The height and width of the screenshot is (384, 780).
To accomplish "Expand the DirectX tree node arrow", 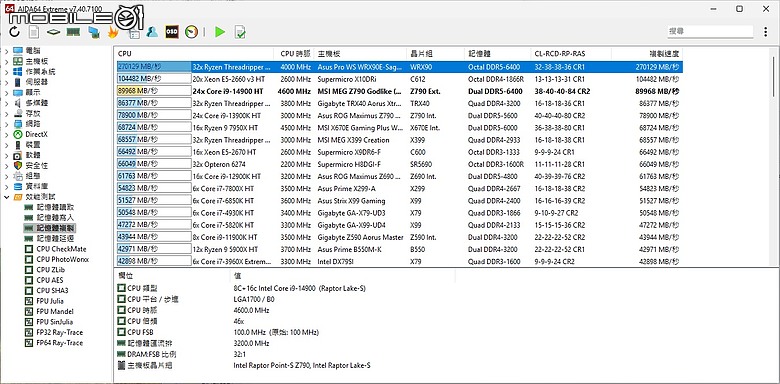I will pos(6,134).
